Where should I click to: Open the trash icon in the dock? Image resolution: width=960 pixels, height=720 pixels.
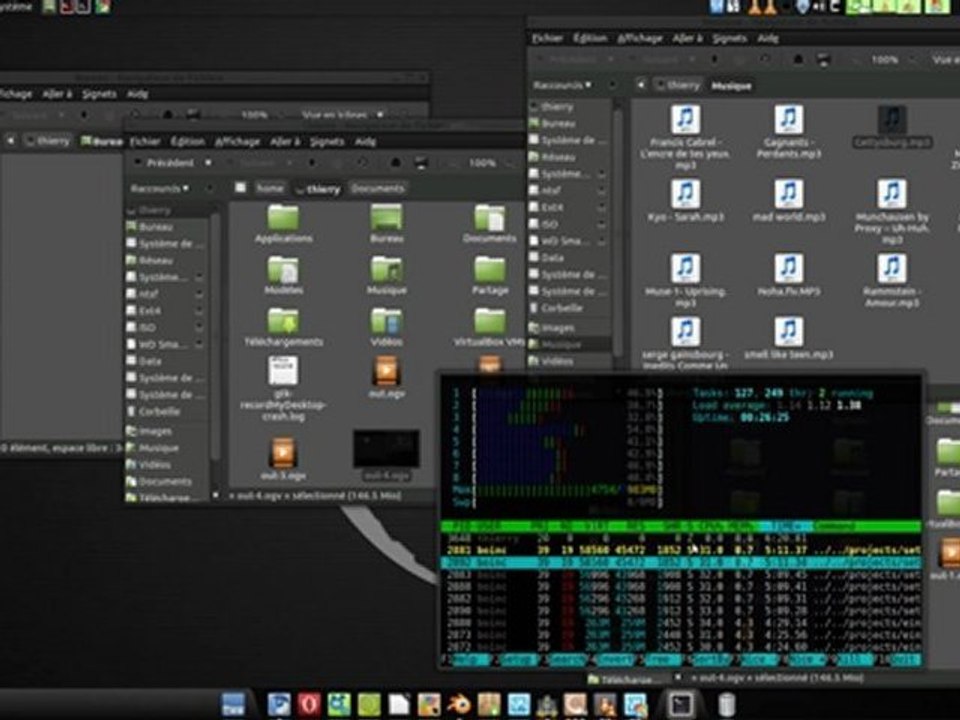tap(726, 704)
